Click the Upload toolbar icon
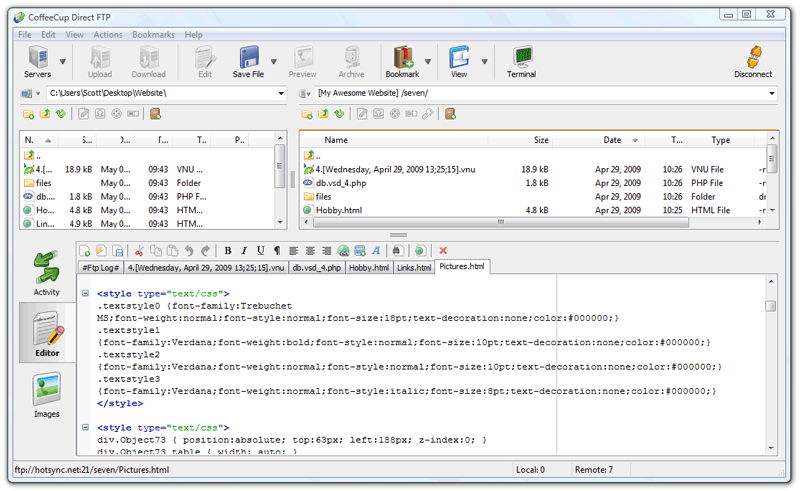Screen dimensions: 800x491 click(x=100, y=62)
